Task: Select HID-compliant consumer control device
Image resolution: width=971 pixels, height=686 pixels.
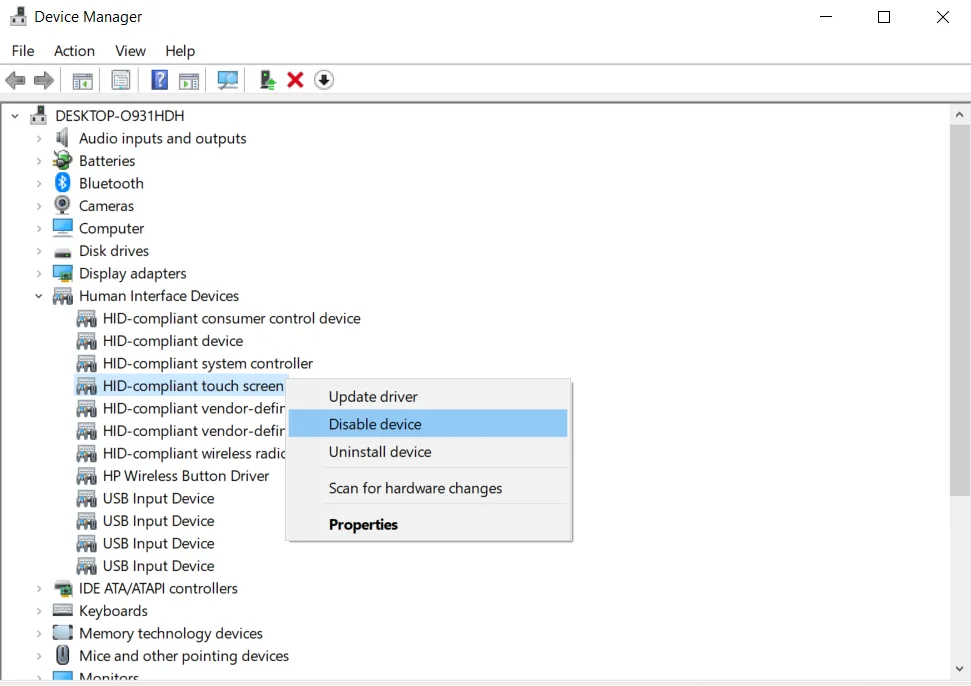Action: click(x=232, y=318)
